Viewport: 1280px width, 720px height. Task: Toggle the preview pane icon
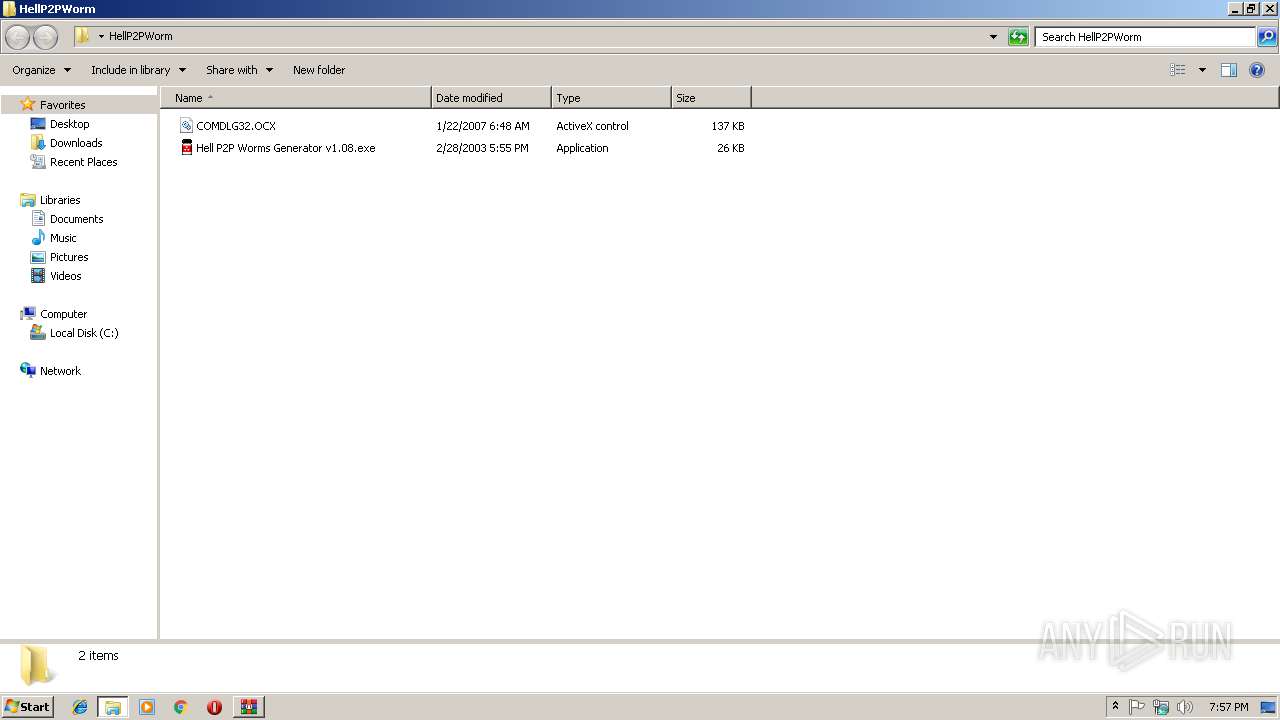point(1229,70)
